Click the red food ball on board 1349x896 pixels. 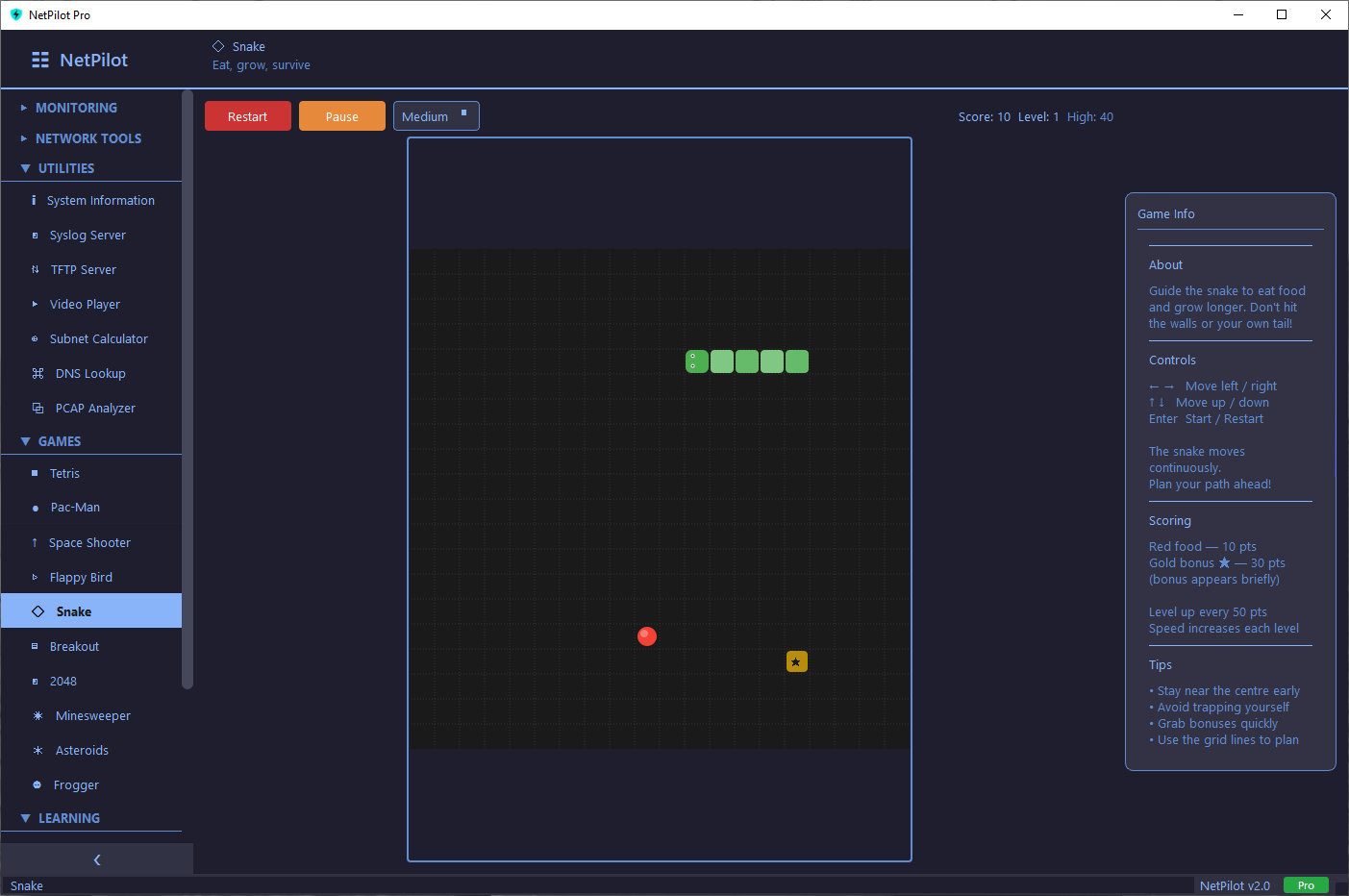point(647,636)
